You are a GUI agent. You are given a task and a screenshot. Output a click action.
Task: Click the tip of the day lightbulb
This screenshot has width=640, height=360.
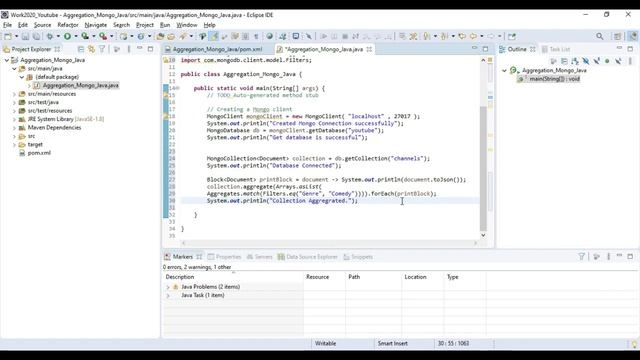pos(634,344)
